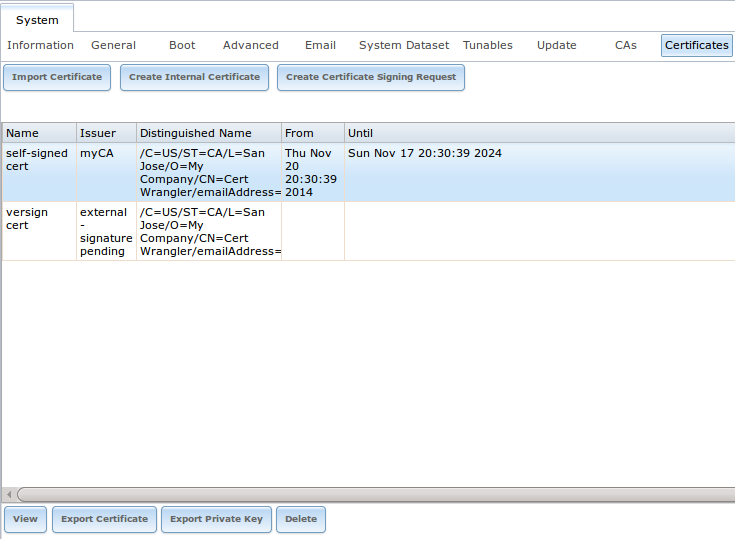
Task: Click the Sun Nov 17 20:30:39 2024 cell
Action: click(540, 172)
